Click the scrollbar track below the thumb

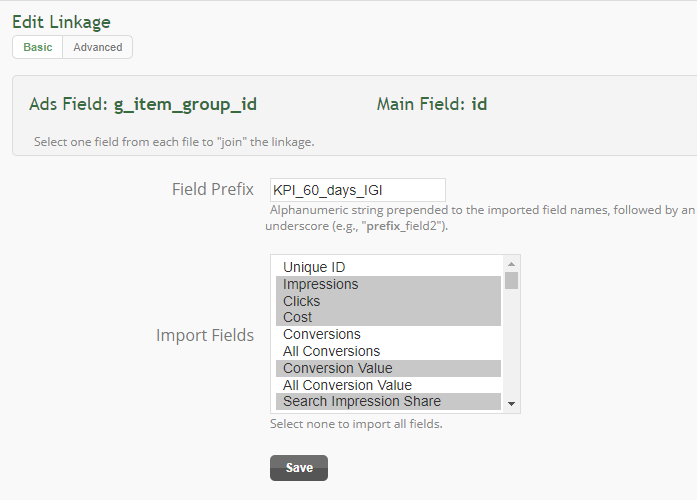pyautogui.click(x=511, y=342)
